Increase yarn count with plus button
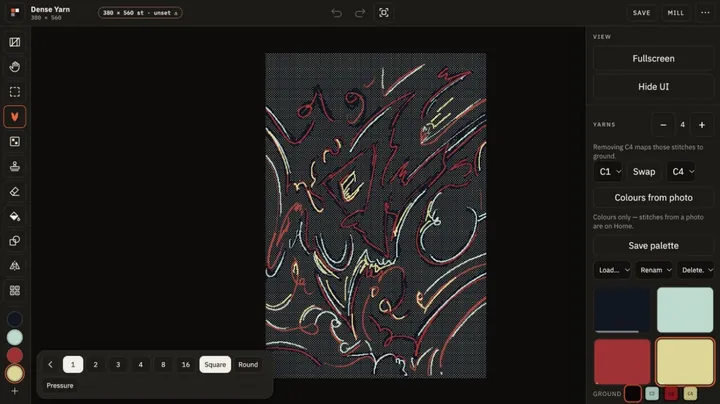 tap(702, 125)
